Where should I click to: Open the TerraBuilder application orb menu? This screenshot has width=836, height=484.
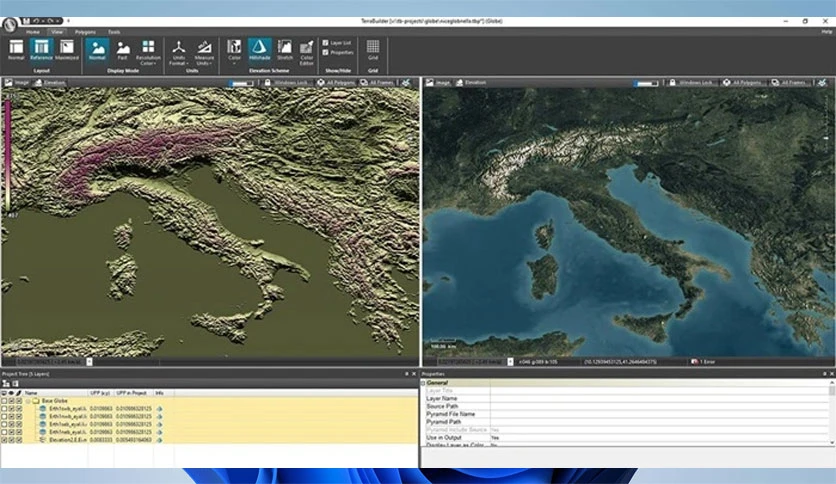pos(9,25)
